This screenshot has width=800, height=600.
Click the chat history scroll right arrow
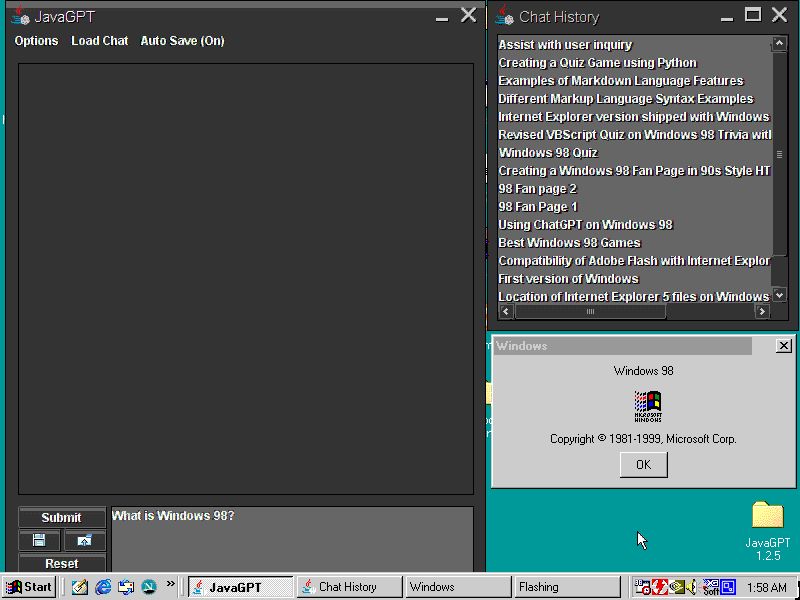pos(762,311)
